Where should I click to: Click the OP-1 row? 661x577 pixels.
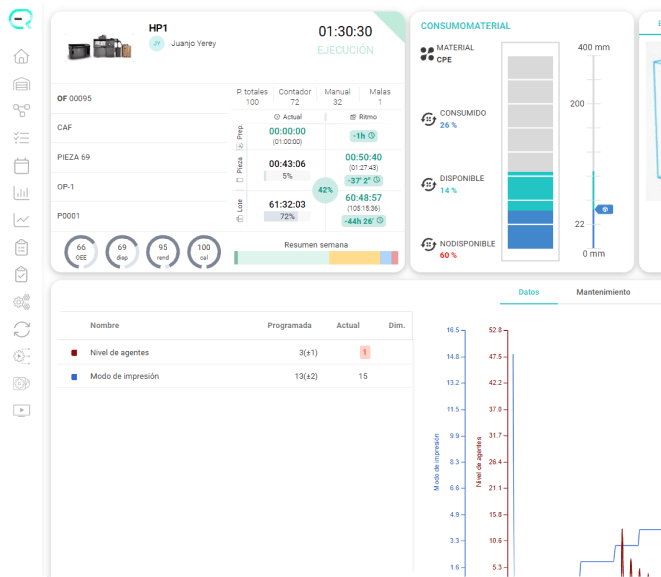tap(139, 187)
